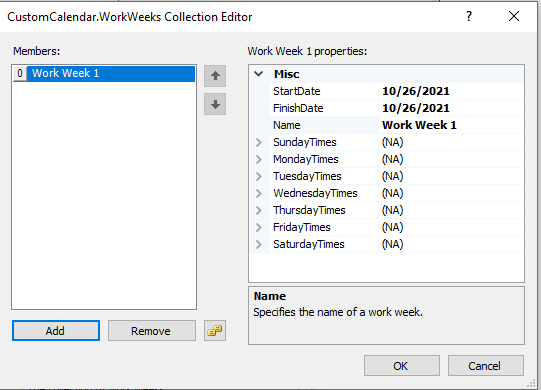Image resolution: width=541 pixels, height=390 pixels.
Task: Expand the WednesdayTimes property
Action: tap(258, 193)
